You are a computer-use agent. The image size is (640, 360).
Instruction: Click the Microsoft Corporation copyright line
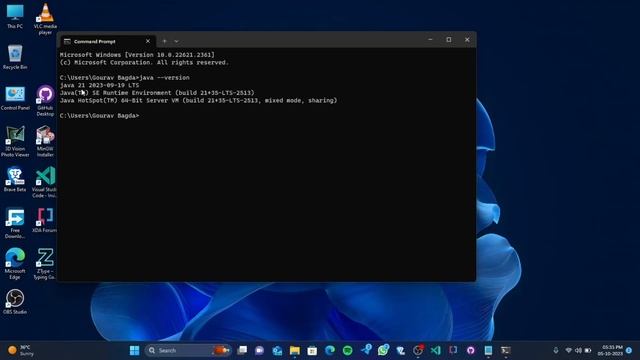[144, 62]
